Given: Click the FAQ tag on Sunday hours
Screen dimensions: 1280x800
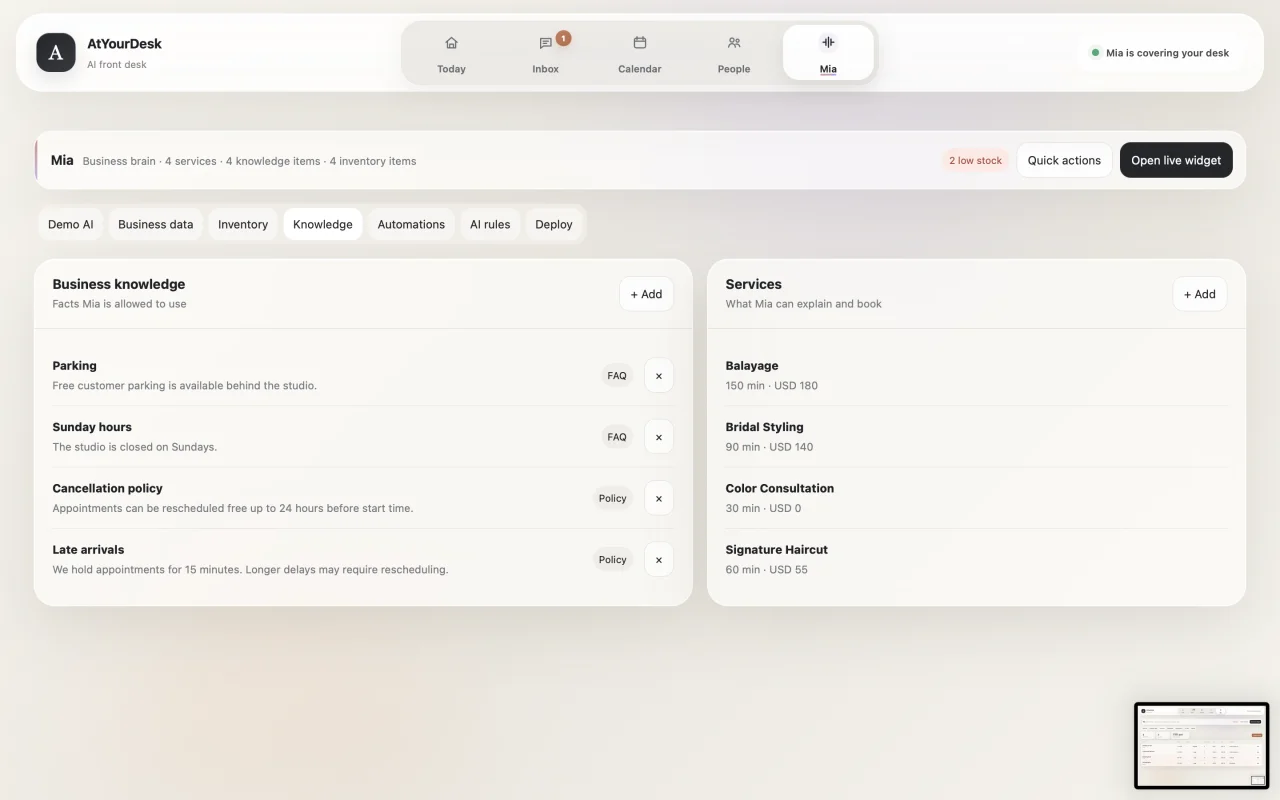Looking at the screenshot, I should click(x=617, y=437).
